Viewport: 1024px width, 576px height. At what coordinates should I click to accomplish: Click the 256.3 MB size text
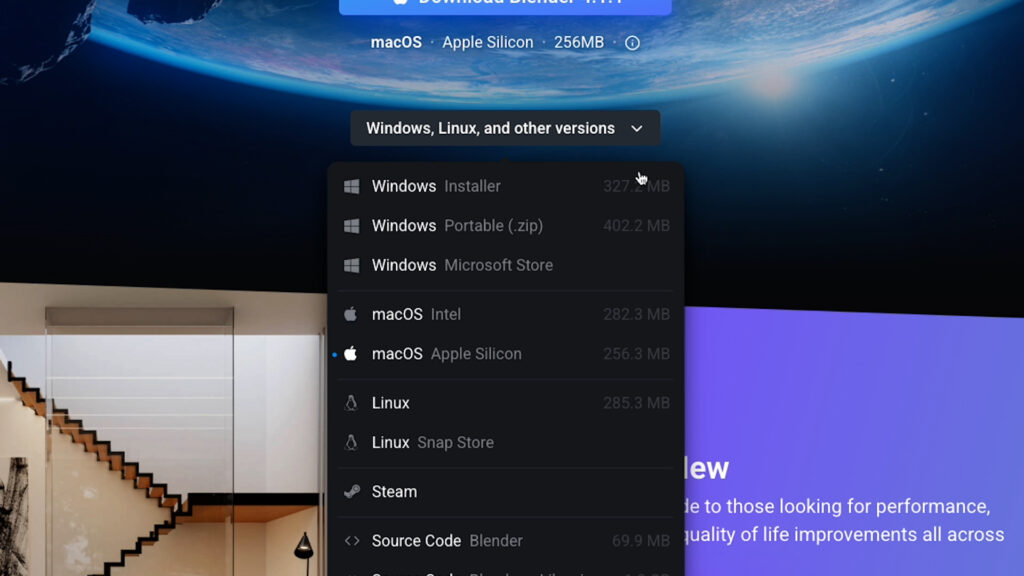[636, 353]
